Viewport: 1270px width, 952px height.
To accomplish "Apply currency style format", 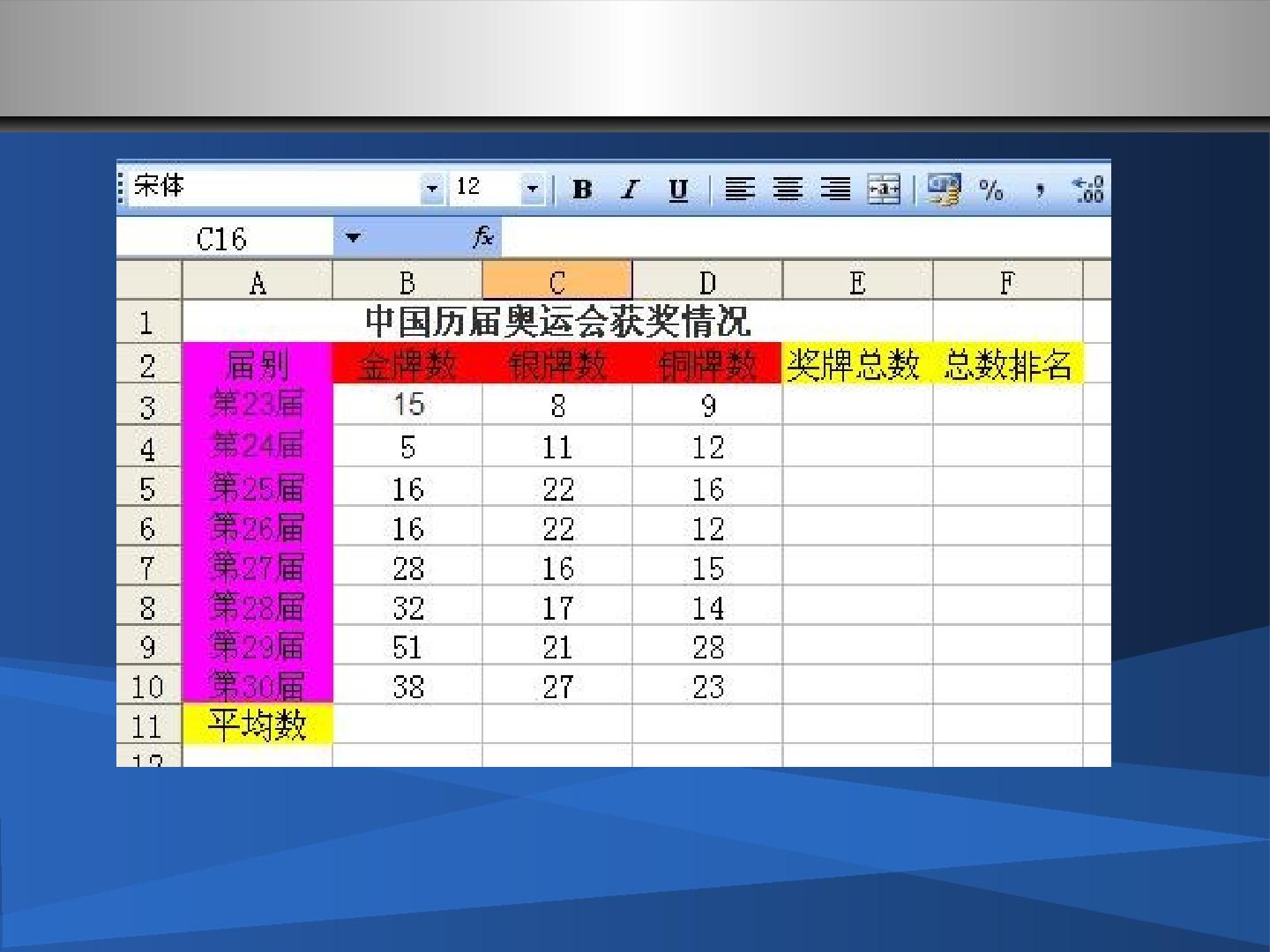I will pos(944,190).
